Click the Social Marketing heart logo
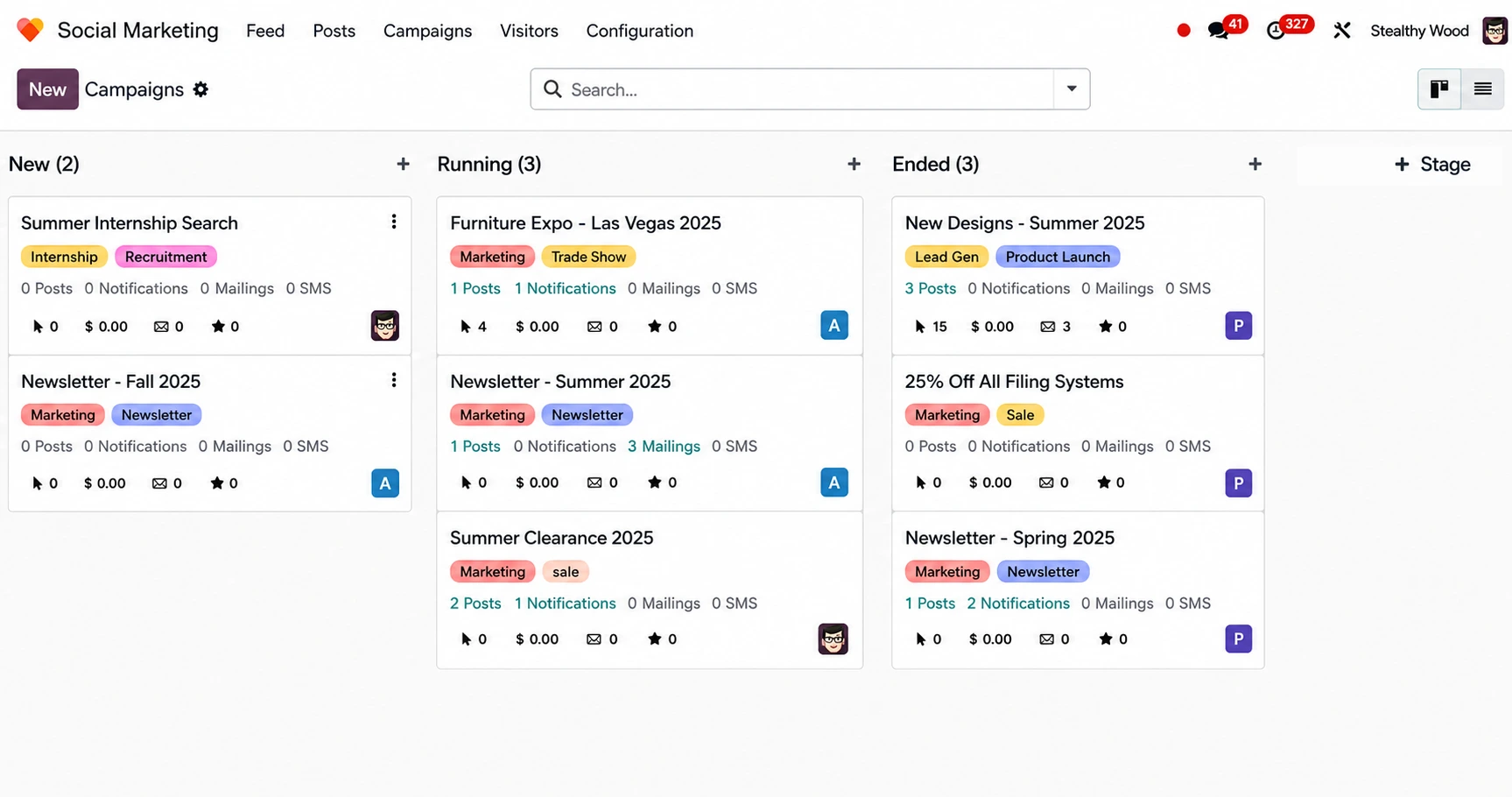 (30, 31)
